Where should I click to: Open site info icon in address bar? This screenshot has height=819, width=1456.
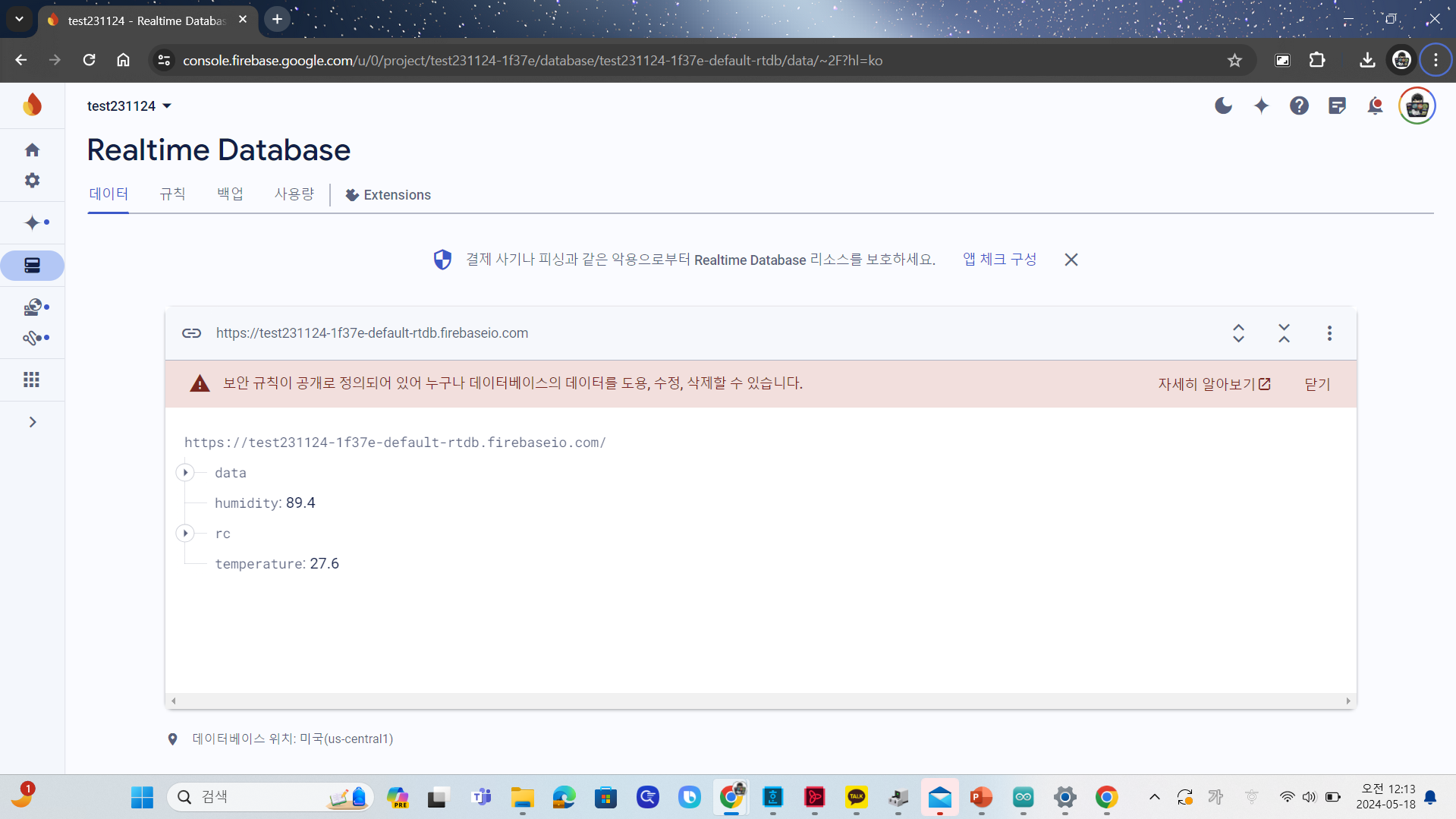pyautogui.click(x=163, y=60)
